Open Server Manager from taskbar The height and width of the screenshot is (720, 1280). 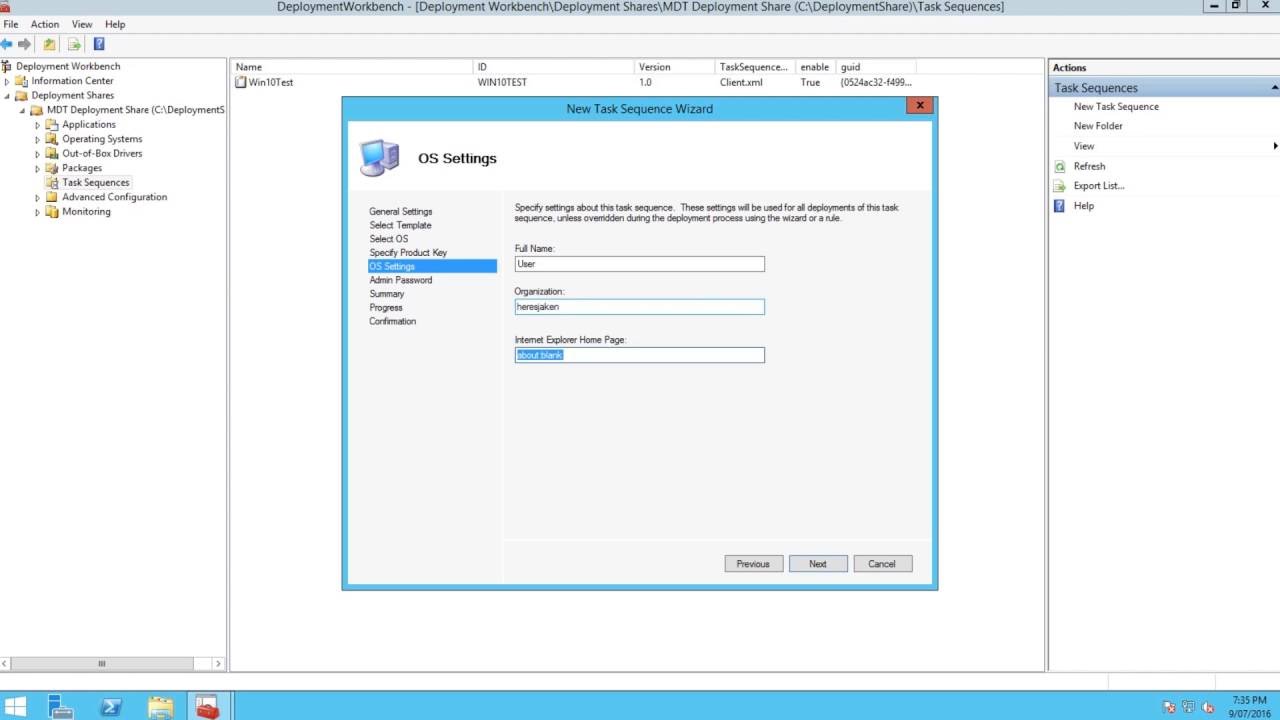click(61, 708)
